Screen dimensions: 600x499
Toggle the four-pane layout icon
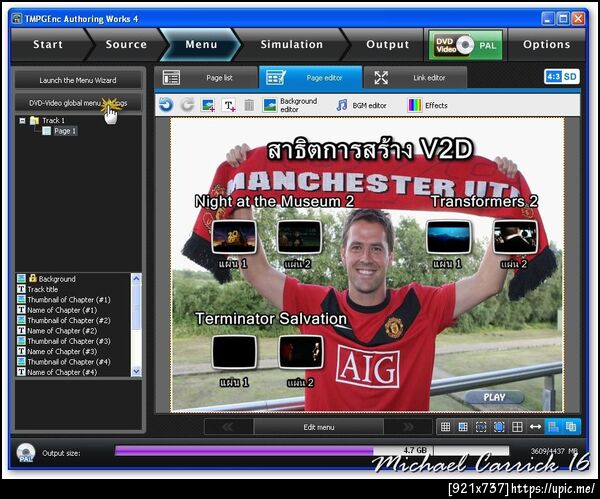(517, 427)
